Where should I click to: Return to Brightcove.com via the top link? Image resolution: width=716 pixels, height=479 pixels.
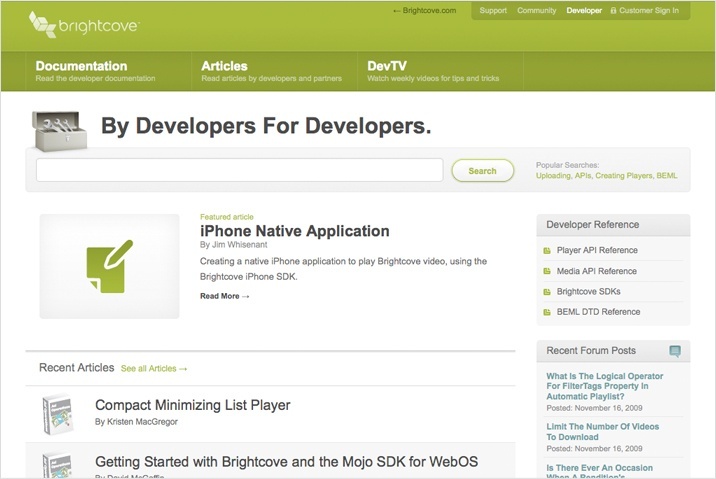click(x=425, y=11)
